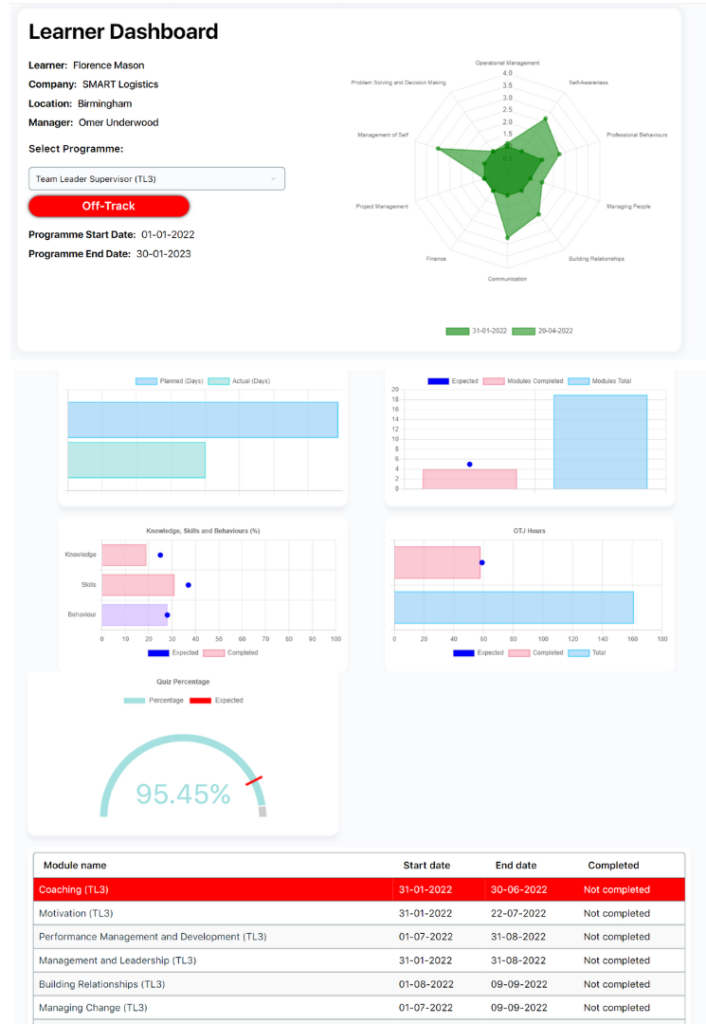Select the Managing Change (TL3) row
The width and height of the screenshot is (706, 1024).
pos(359,1008)
